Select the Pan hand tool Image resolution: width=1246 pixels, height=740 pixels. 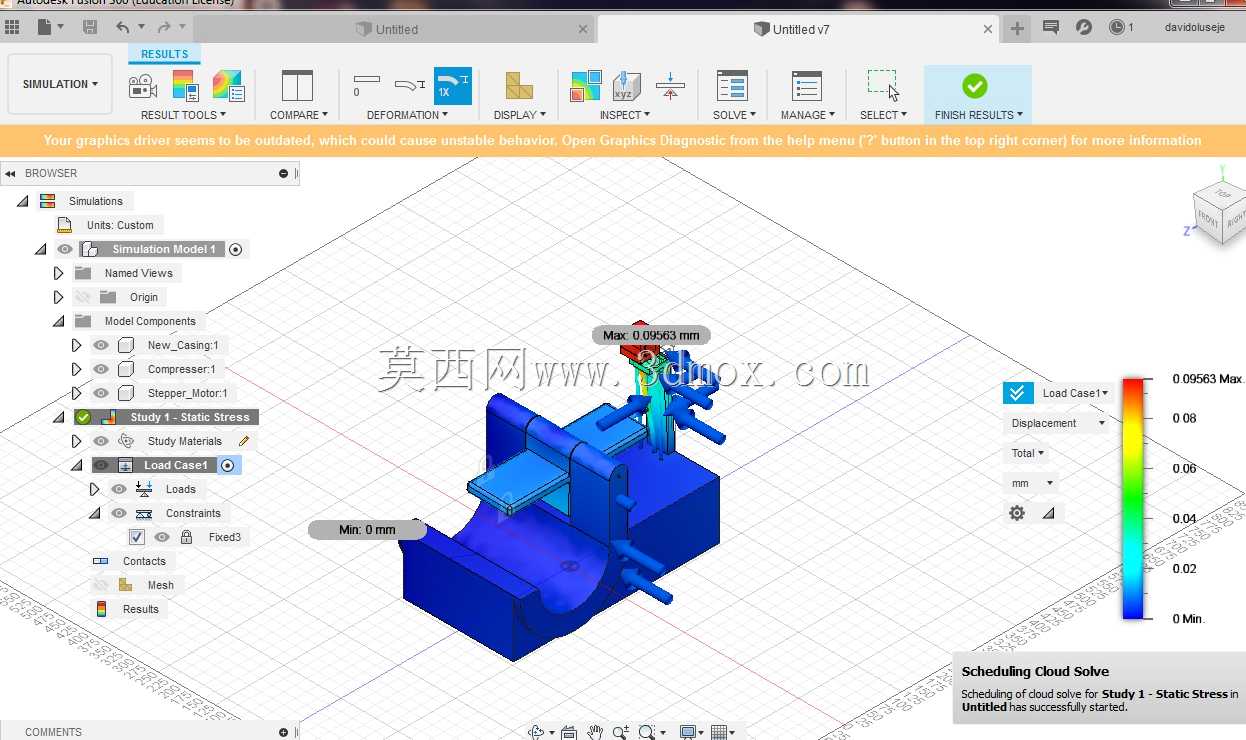596,732
